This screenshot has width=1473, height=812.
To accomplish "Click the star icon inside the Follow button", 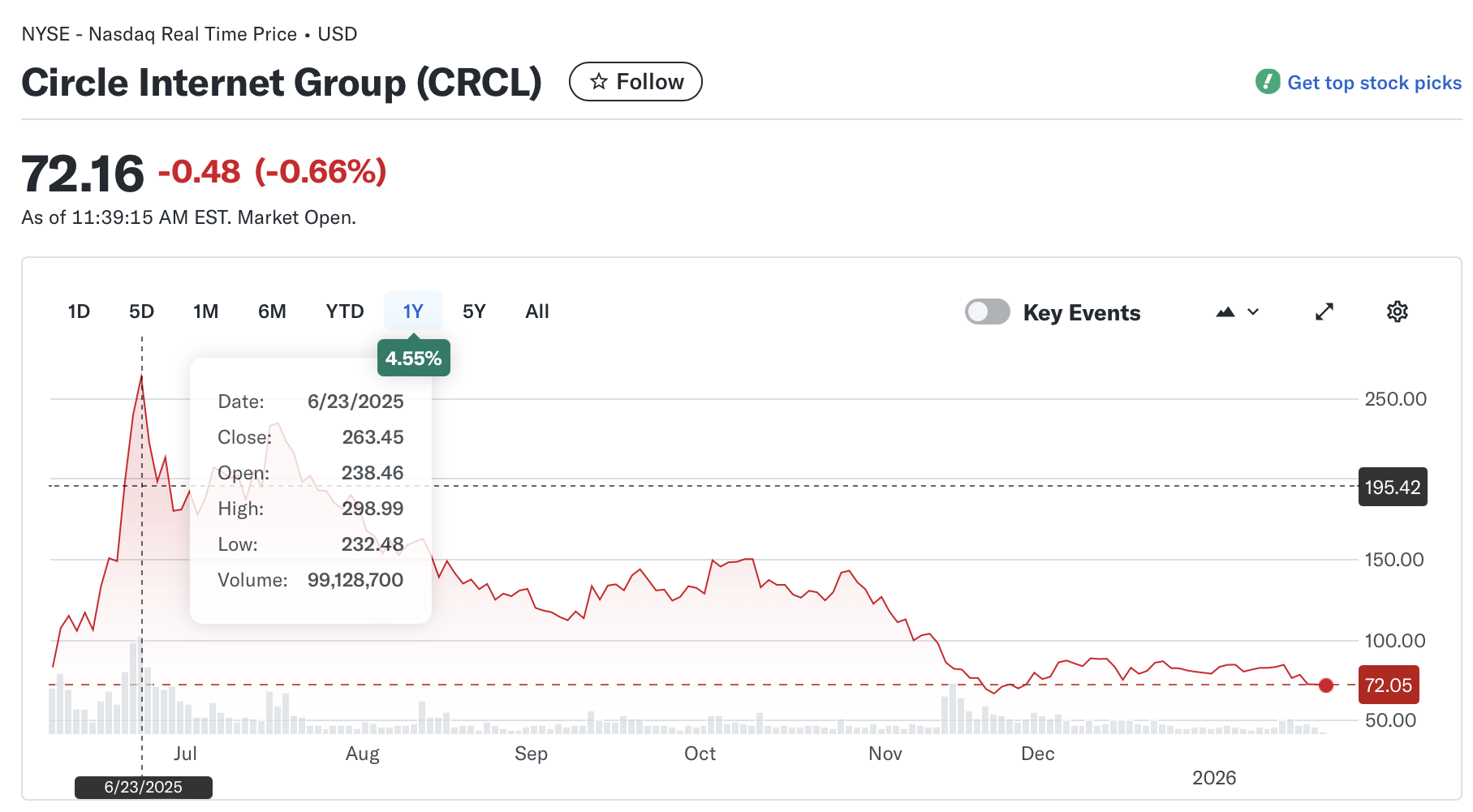I will pyautogui.click(x=600, y=81).
